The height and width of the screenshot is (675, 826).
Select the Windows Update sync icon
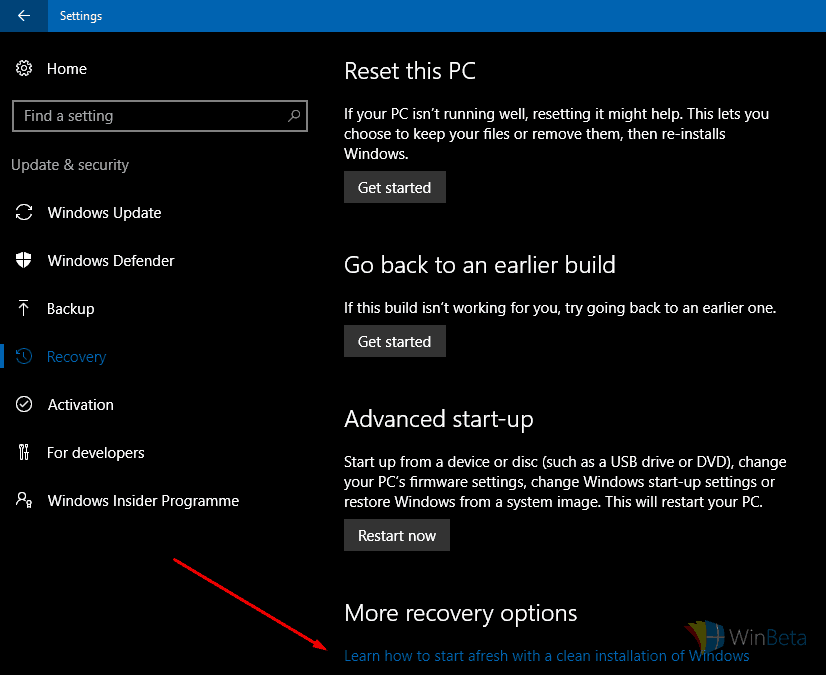(24, 212)
